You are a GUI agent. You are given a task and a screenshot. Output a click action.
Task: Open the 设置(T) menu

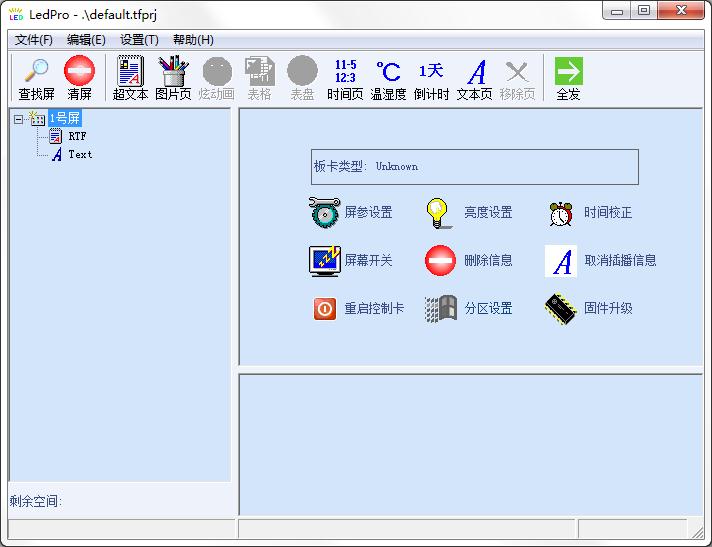pos(139,40)
